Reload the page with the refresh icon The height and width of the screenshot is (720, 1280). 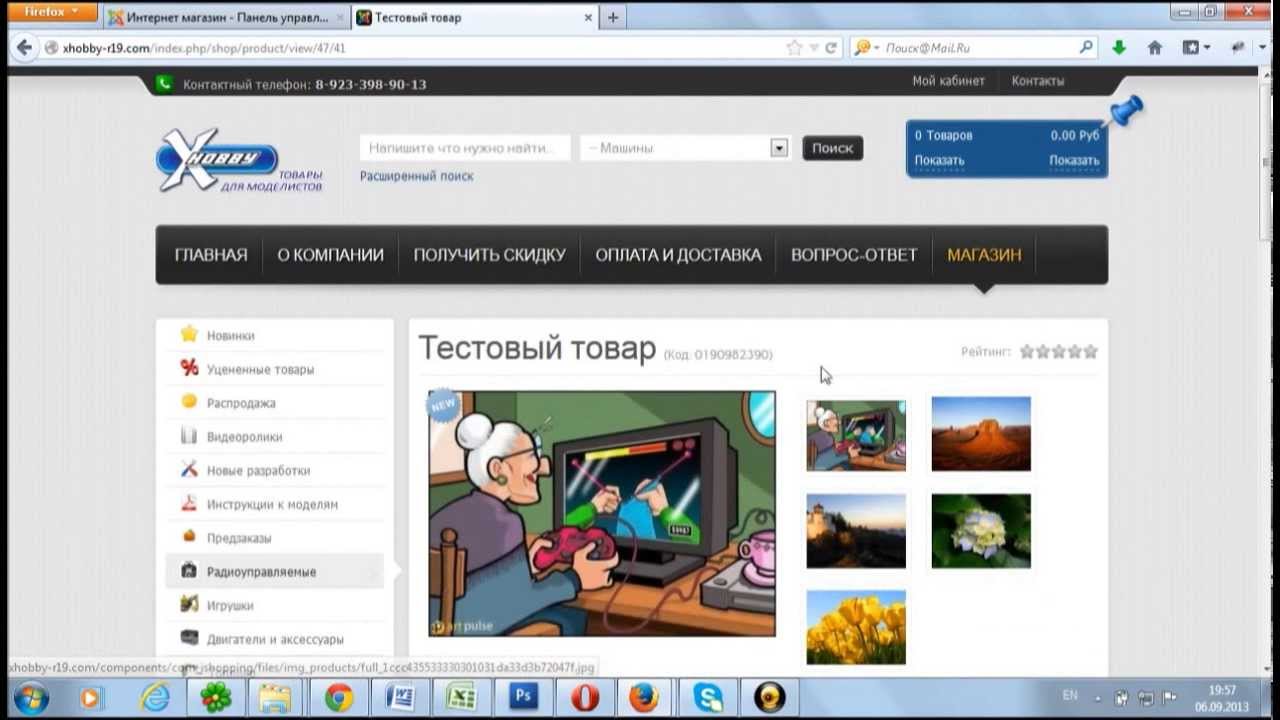[830, 47]
